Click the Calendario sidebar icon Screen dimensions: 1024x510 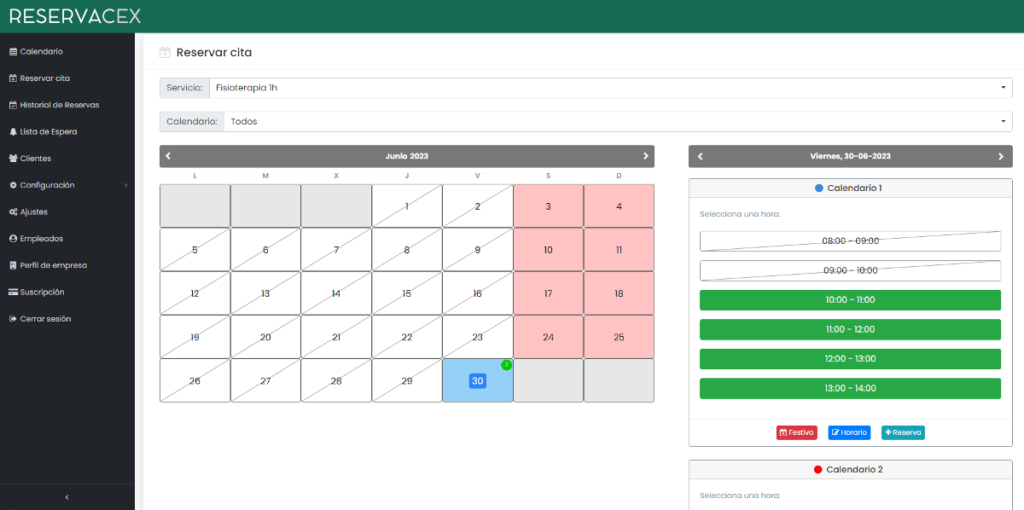[12, 52]
